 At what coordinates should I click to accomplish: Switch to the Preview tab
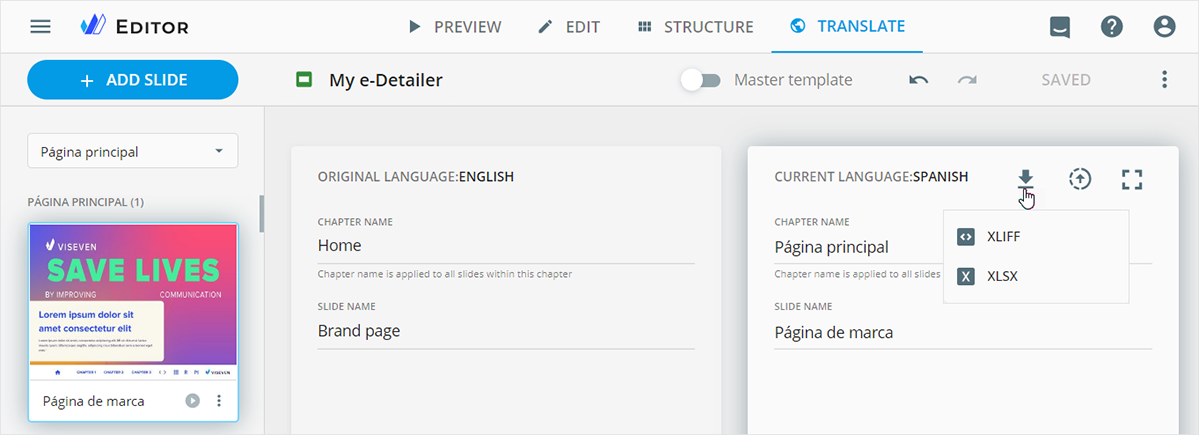click(454, 27)
